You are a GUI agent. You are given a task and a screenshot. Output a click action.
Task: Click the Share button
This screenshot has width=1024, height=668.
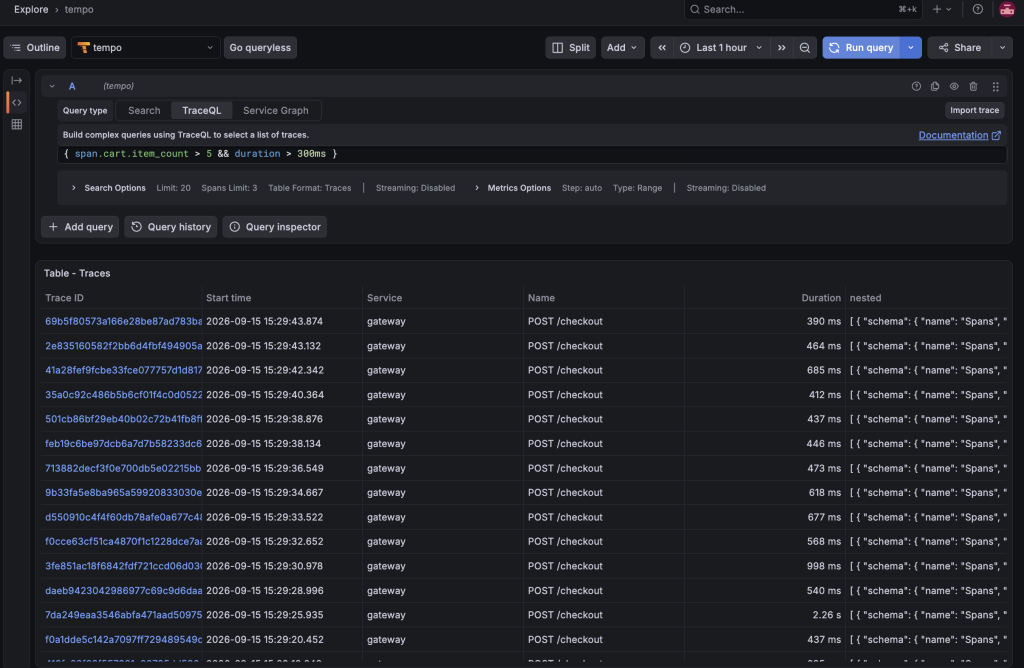pos(959,48)
